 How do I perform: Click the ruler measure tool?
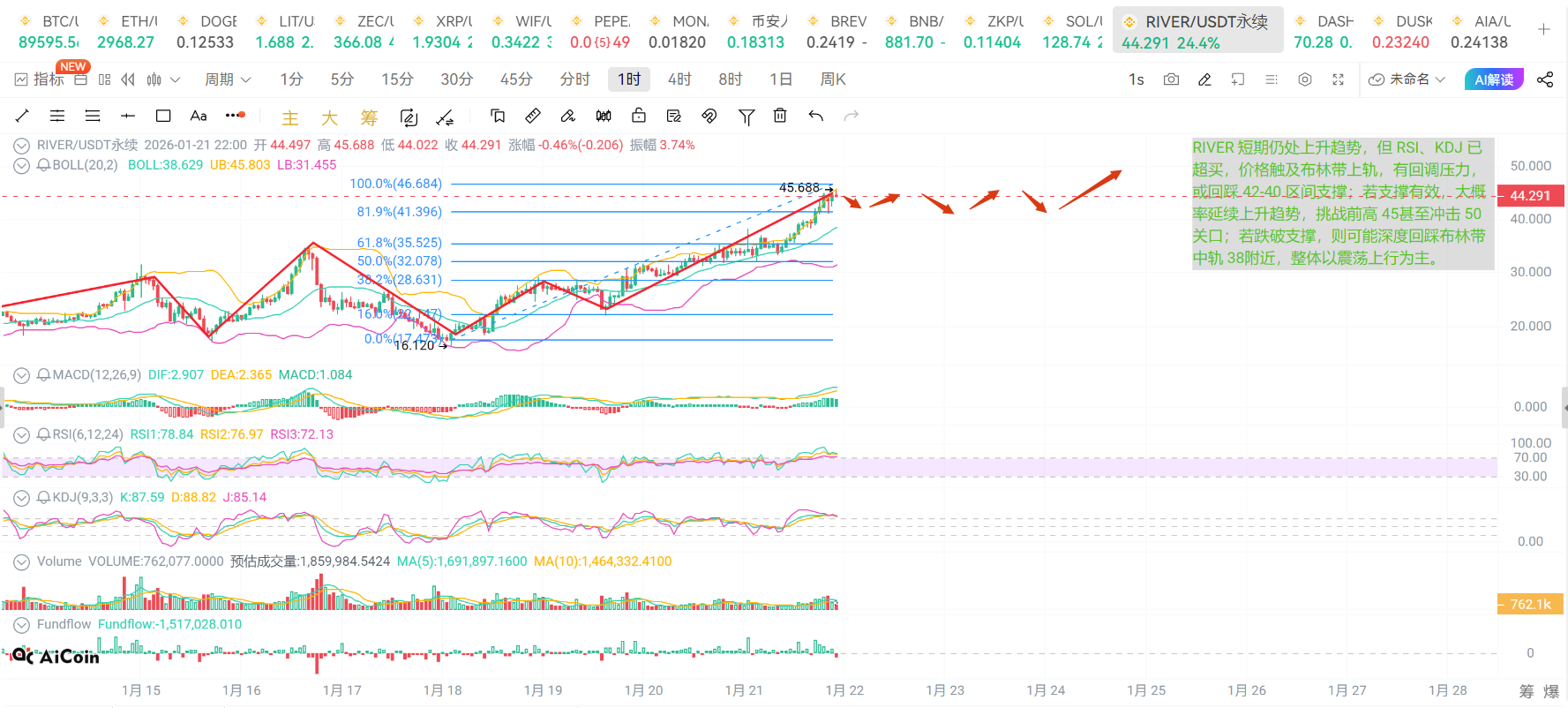[533, 116]
